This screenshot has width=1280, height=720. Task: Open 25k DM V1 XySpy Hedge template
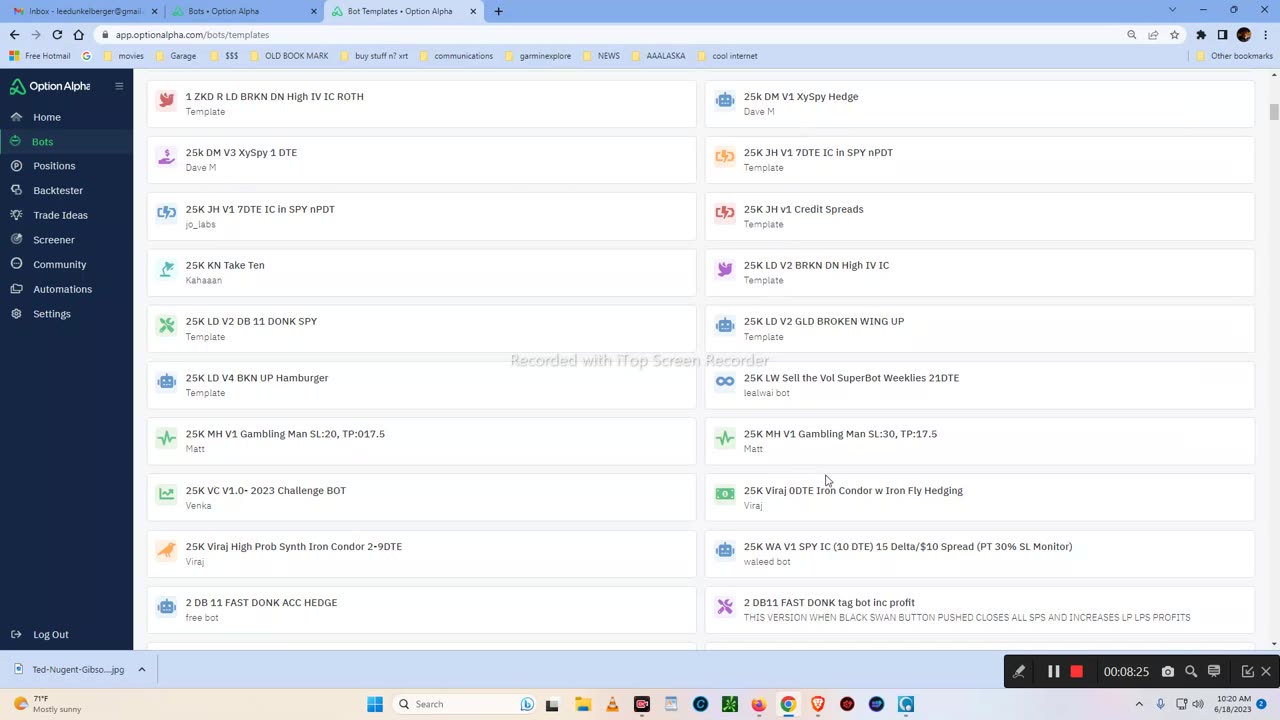click(x=980, y=104)
